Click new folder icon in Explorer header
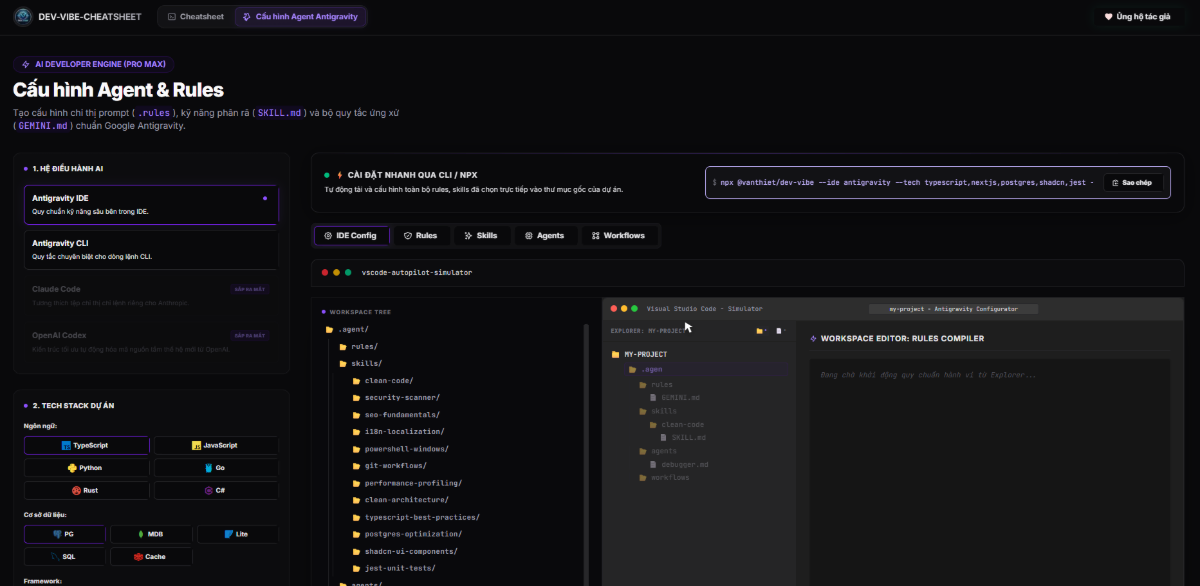1200x586 pixels. [762, 330]
